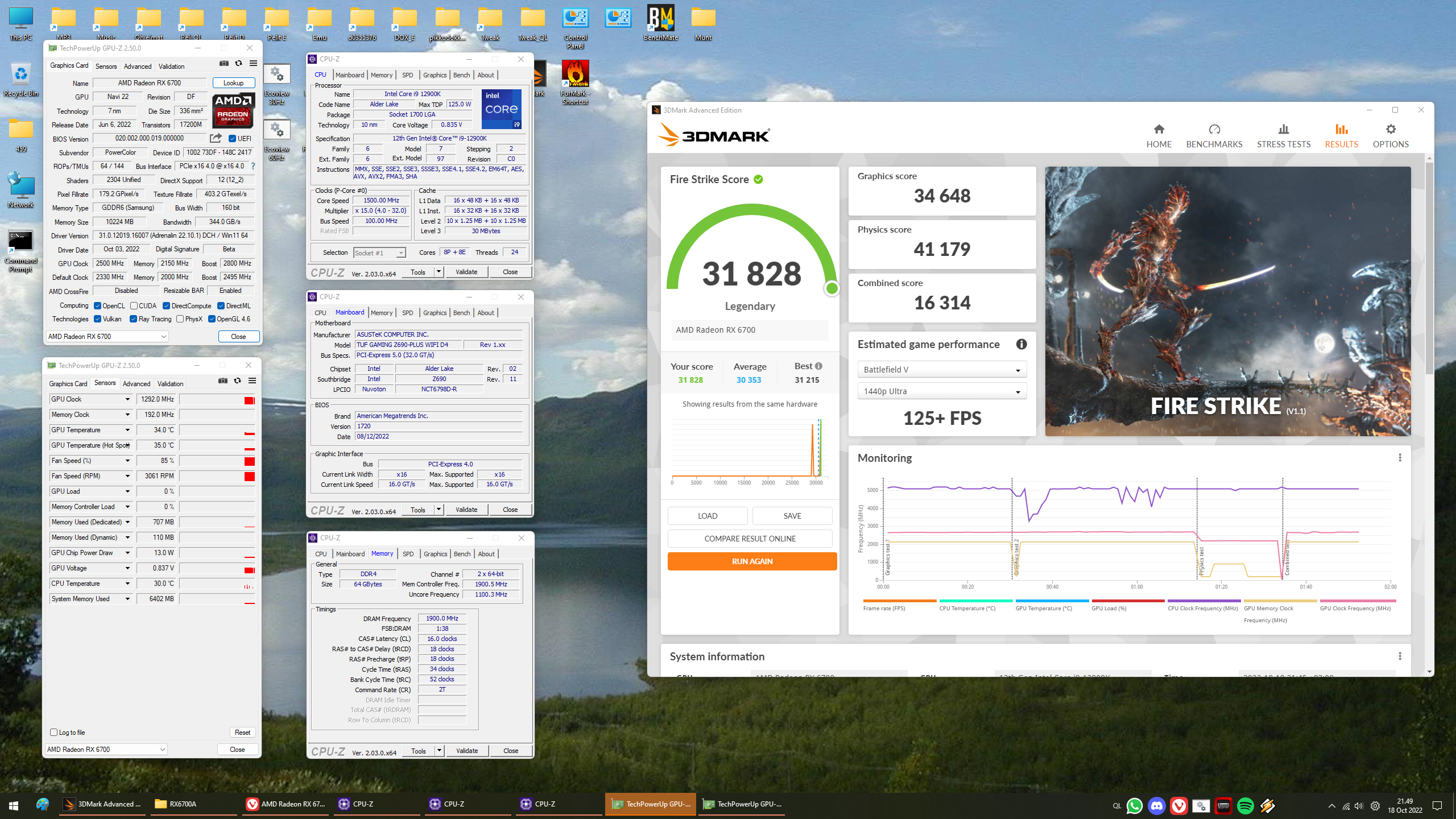
Task: Click refresh icon in top GPU-Z window
Action: tap(239, 64)
